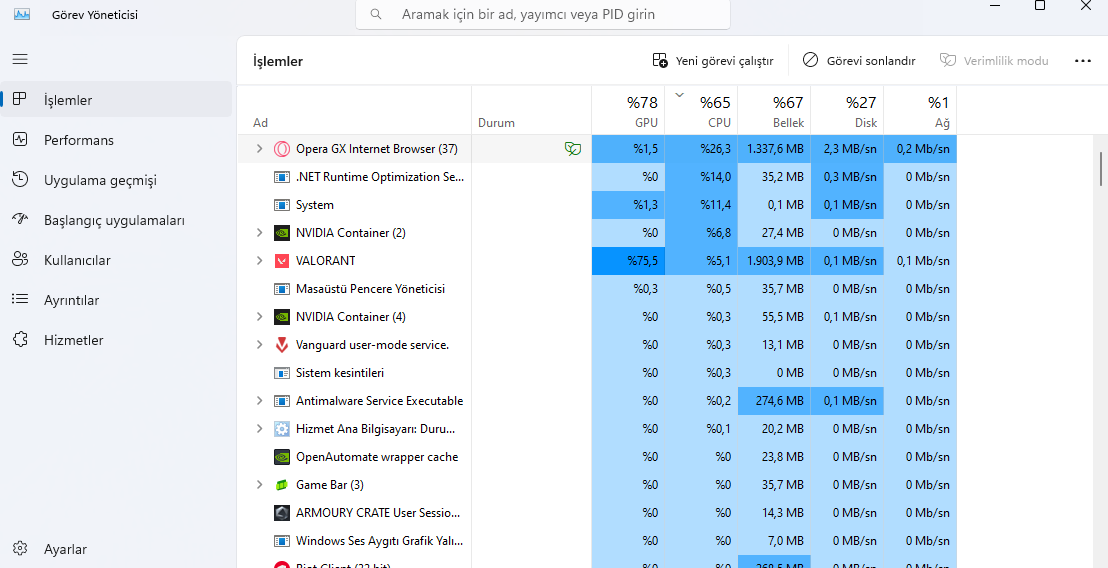Sort by the Ağ column header

(x=920, y=110)
